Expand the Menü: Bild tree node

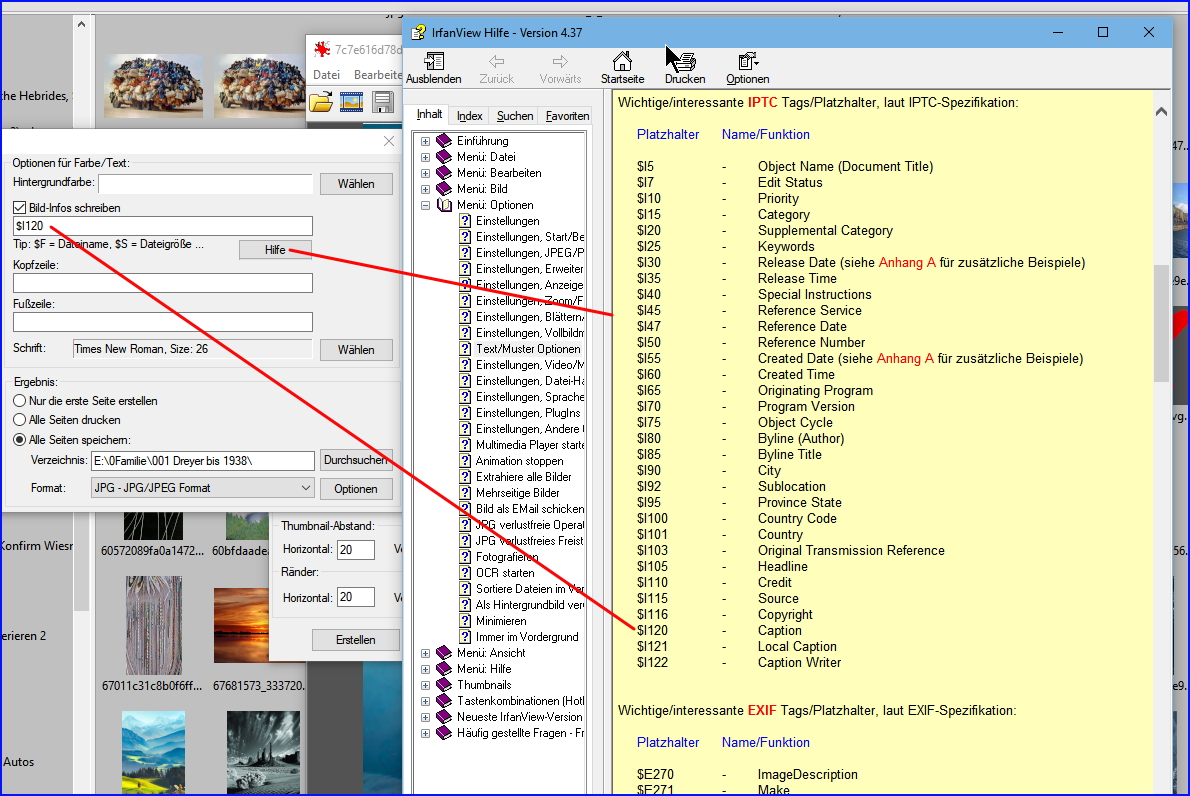point(425,189)
